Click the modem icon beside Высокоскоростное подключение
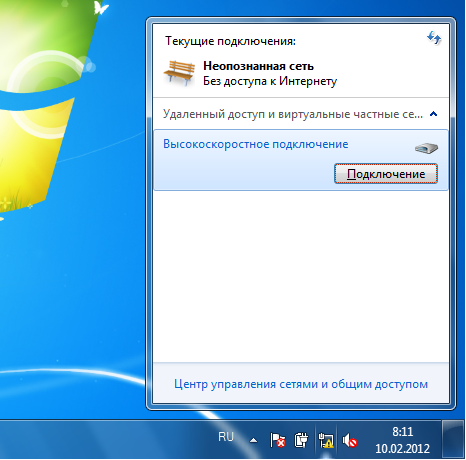This screenshot has width=466, height=460. pyautogui.click(x=426, y=148)
